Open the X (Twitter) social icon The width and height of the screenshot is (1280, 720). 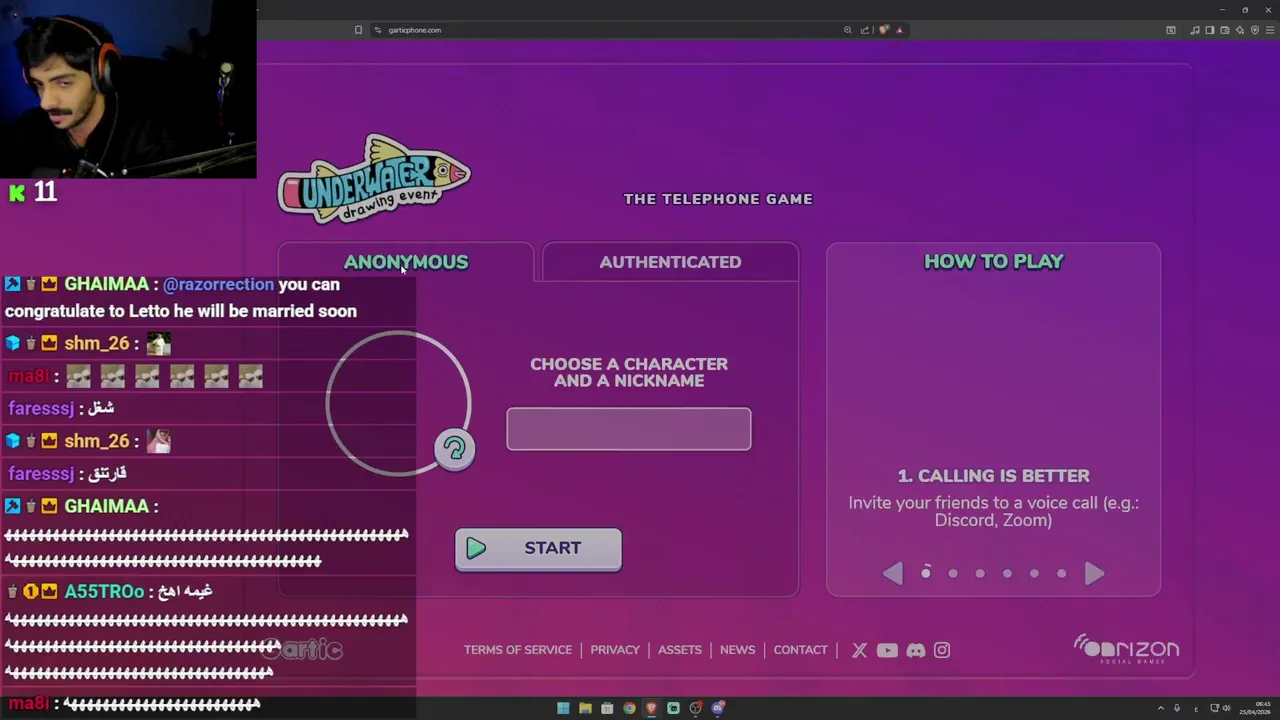point(859,650)
